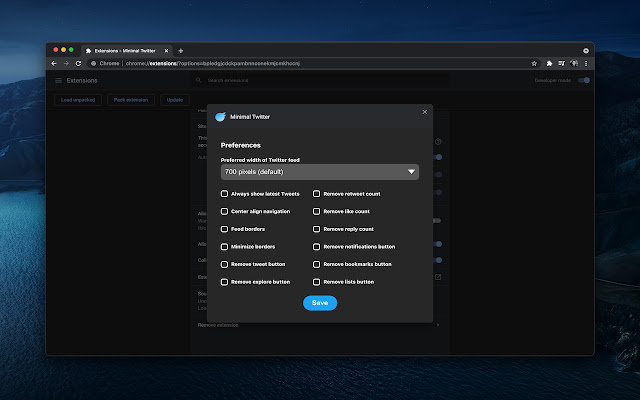Reload the page with the refresh icon
Screen dimensions: 640x400
tap(79, 63)
